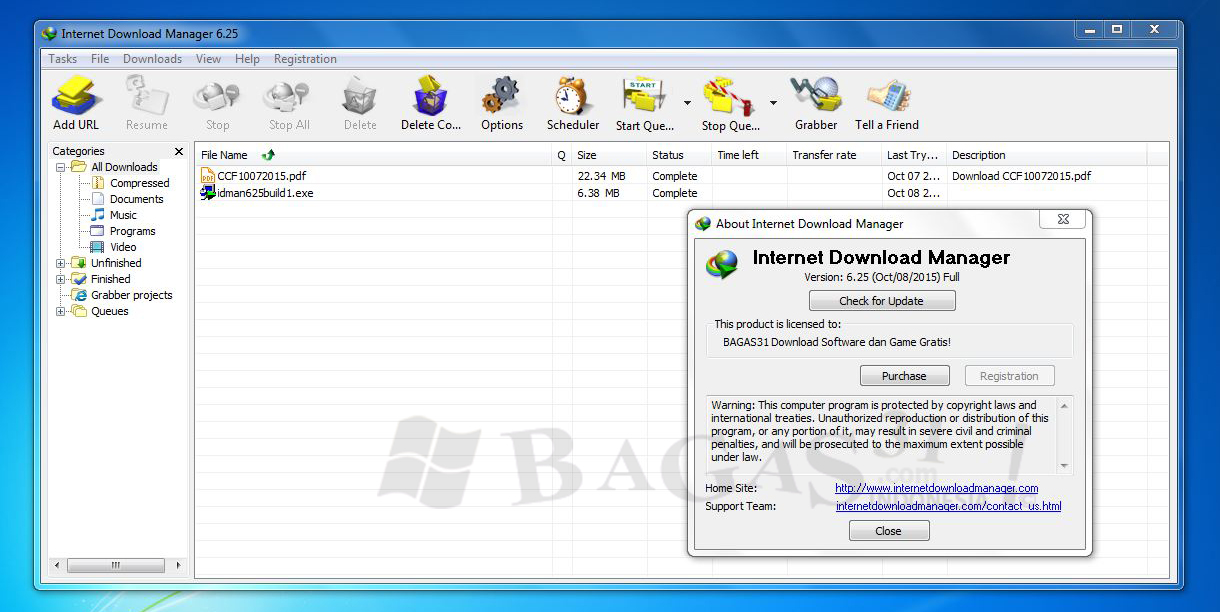Sort by Transfer rate column header

tap(834, 155)
